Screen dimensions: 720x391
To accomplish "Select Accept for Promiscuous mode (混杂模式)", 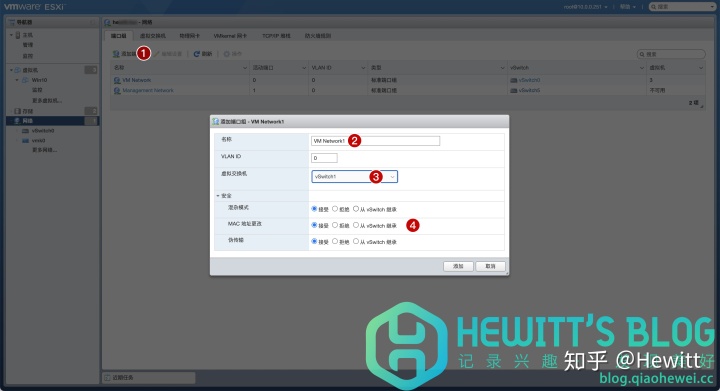I will [315, 209].
